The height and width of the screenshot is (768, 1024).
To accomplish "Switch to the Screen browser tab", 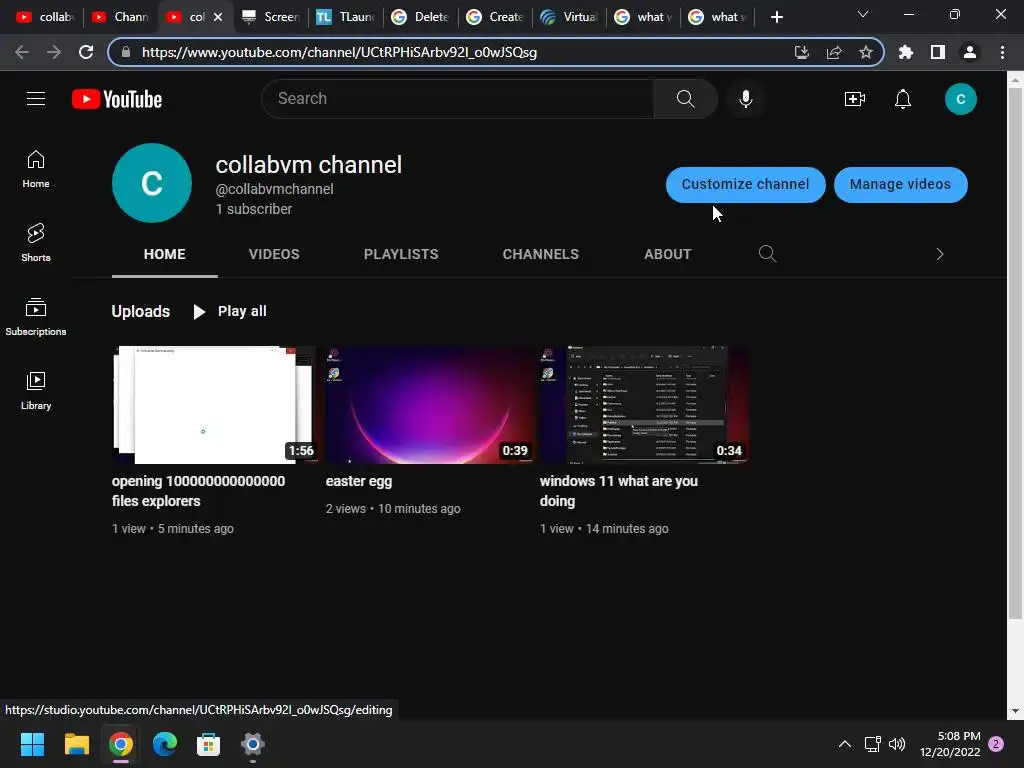I will [271, 17].
